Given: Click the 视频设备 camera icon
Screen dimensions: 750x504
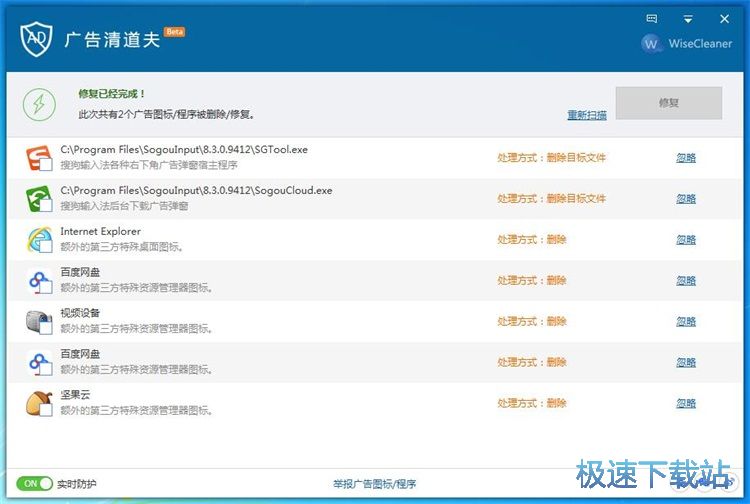Looking at the screenshot, I should (x=40, y=321).
